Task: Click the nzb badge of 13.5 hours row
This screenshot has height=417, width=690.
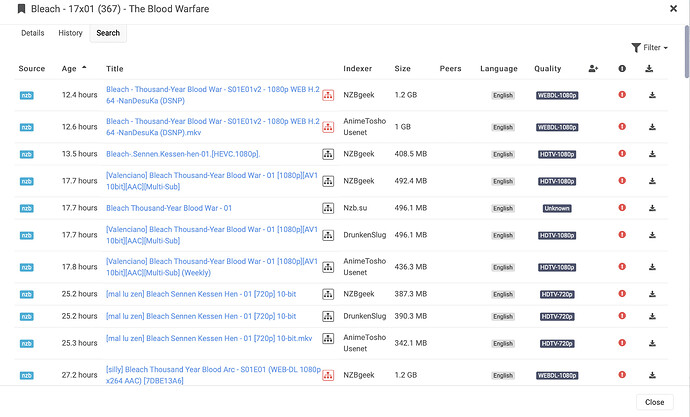Action: tap(26, 154)
